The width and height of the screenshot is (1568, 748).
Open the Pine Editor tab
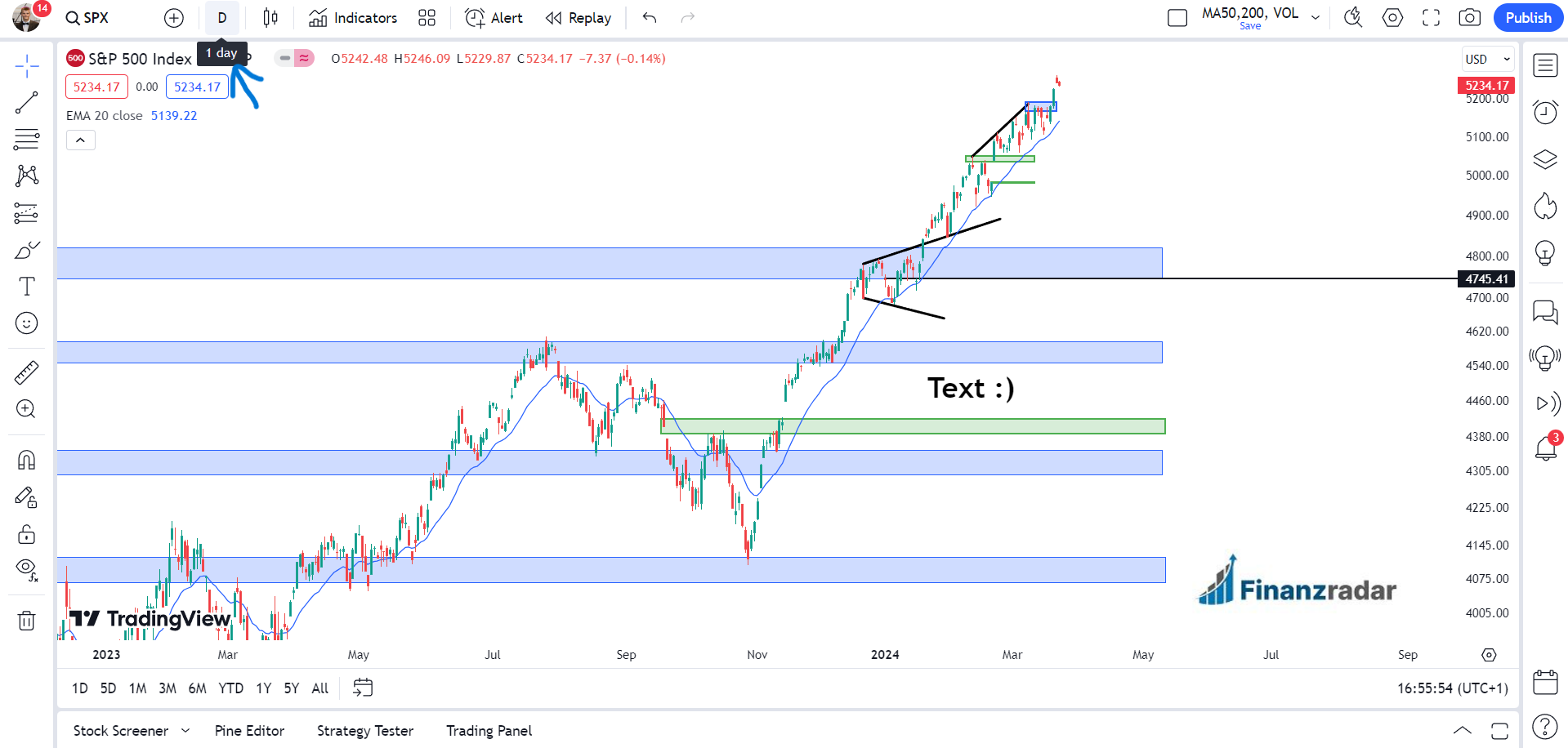click(x=249, y=731)
